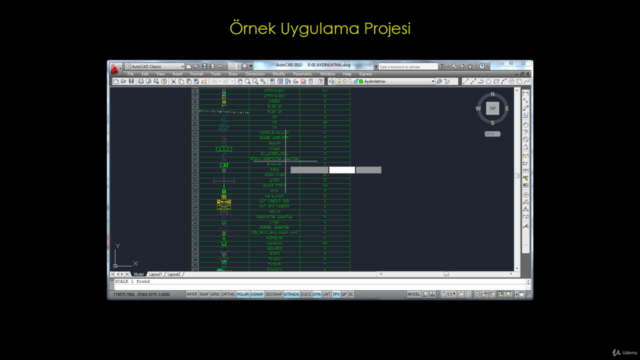
Task: Click the Match Properties icon
Action: coord(197,81)
